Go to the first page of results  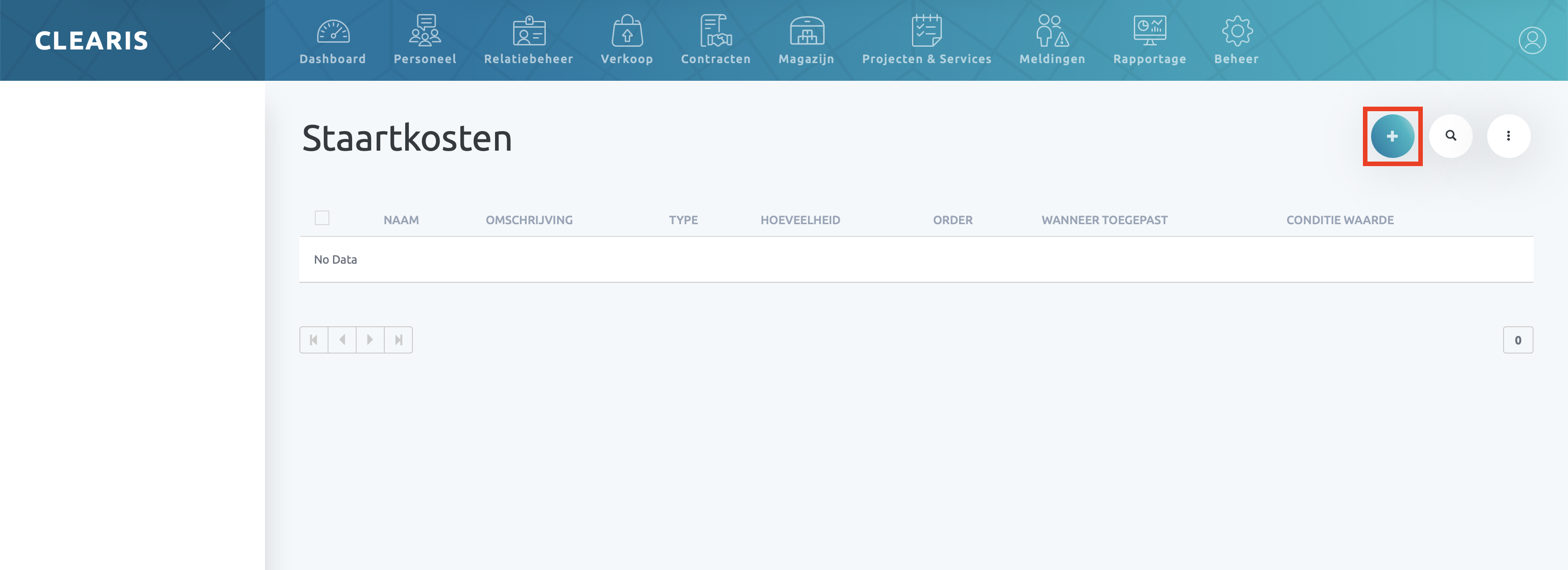[x=314, y=340]
